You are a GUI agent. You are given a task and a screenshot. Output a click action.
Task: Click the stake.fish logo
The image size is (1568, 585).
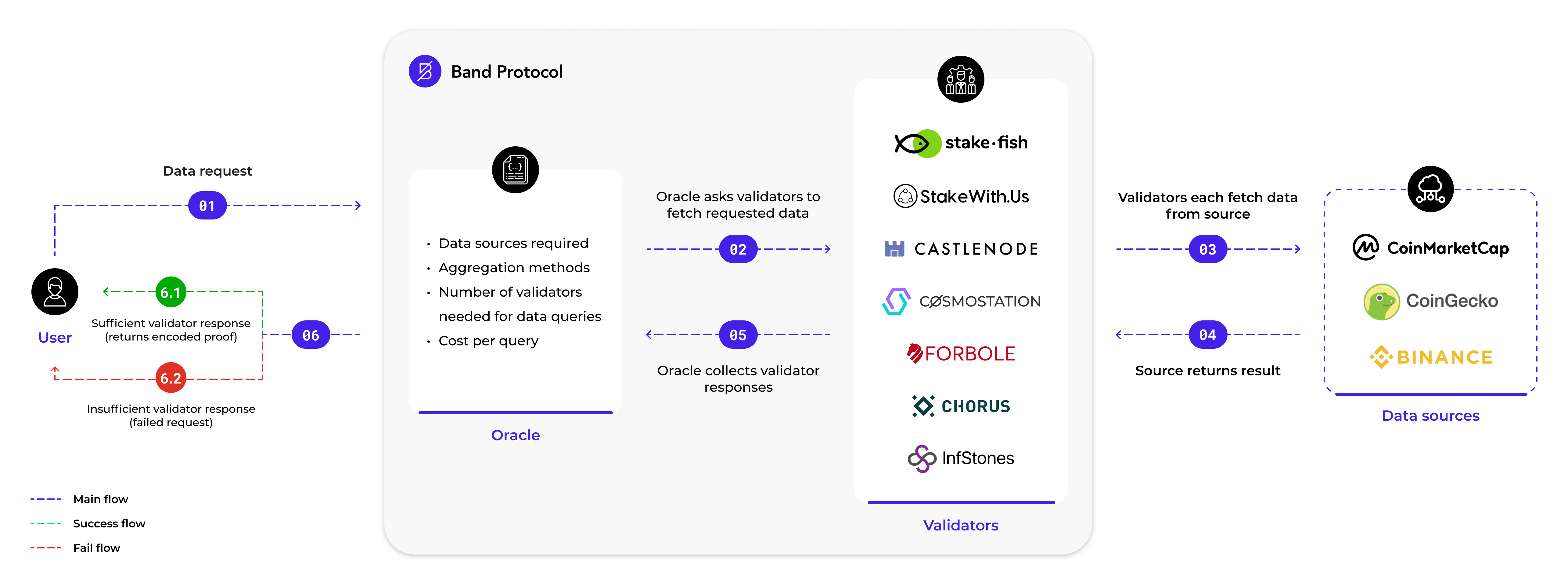point(961,143)
